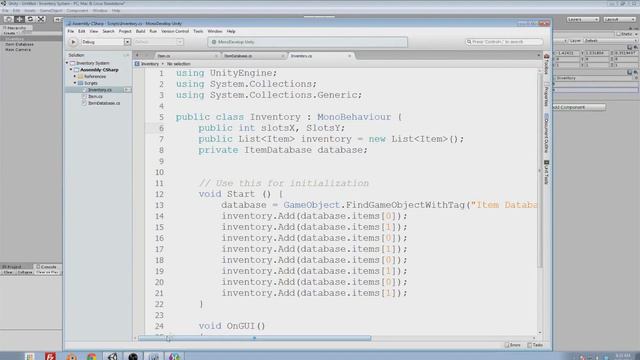
Task: Close the ItemDatabase.cs editor tab
Action: pos(282,56)
